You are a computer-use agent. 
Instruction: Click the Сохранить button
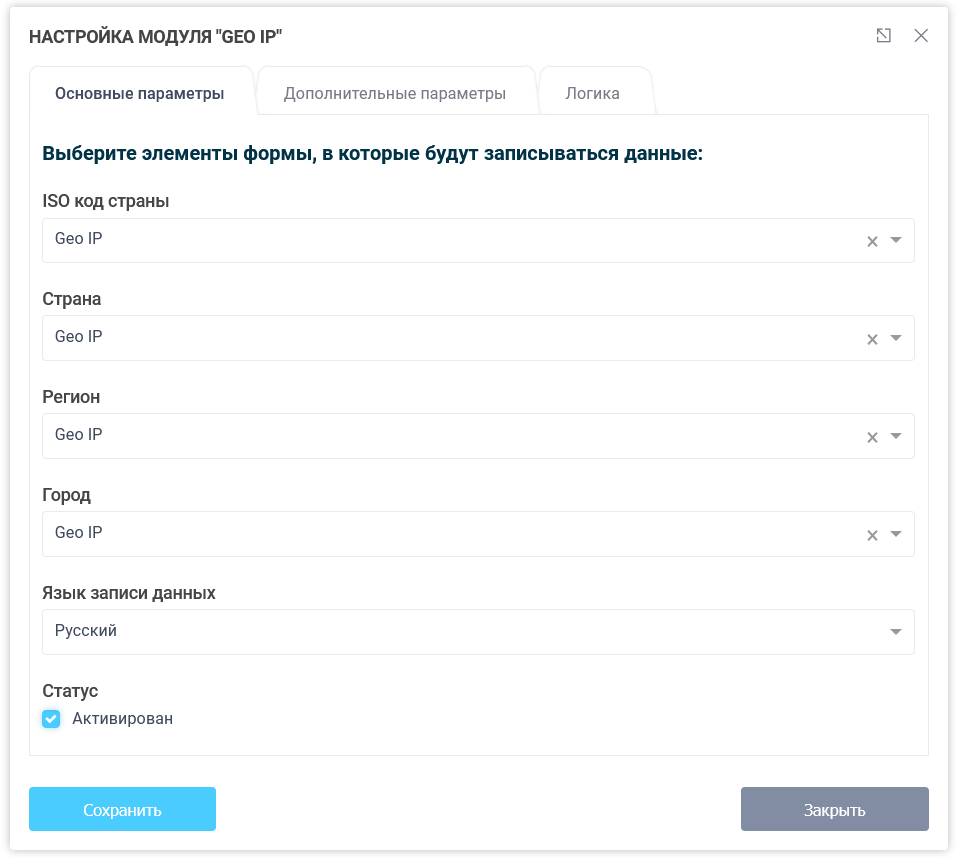(x=122, y=809)
